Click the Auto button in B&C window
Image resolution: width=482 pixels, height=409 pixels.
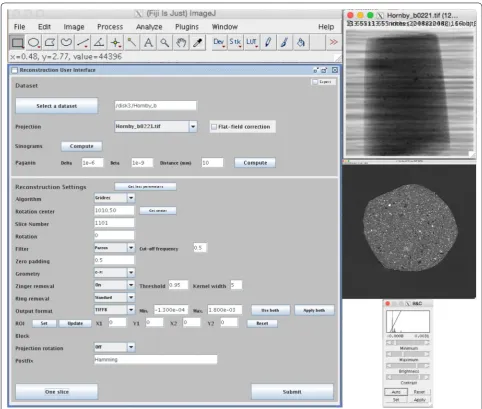pos(396,392)
